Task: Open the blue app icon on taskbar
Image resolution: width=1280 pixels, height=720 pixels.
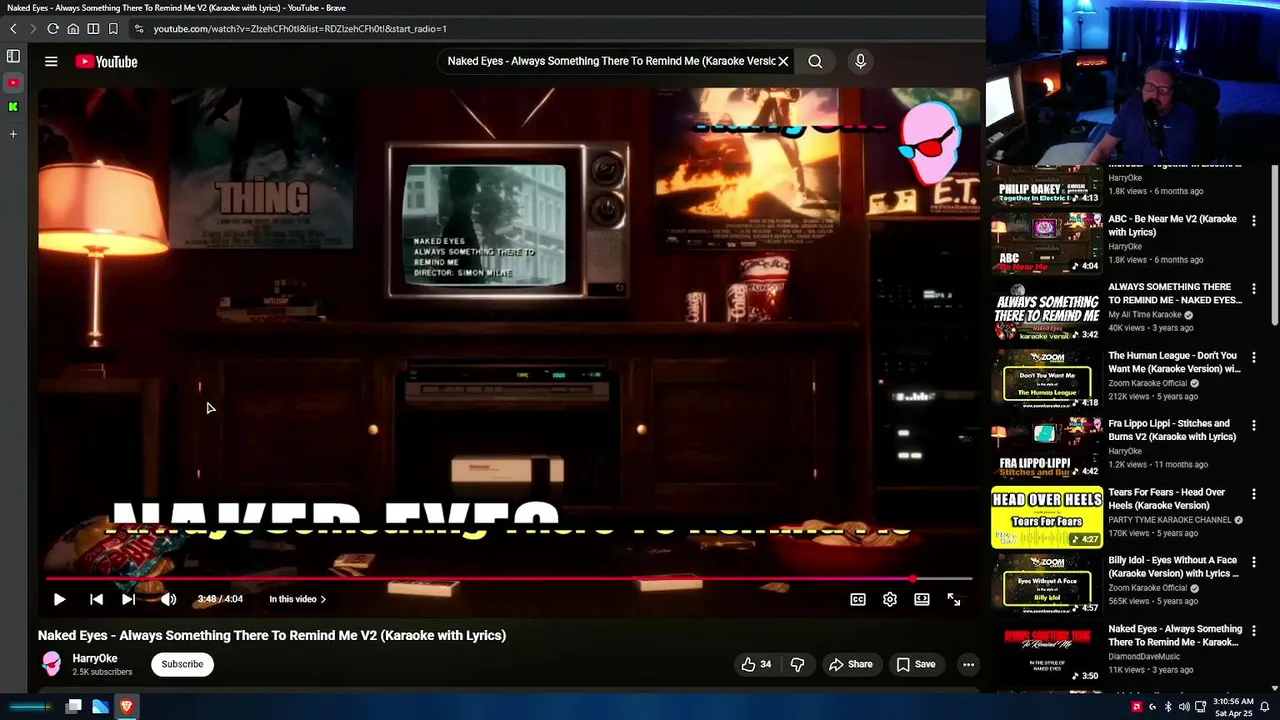Action: (x=100, y=707)
